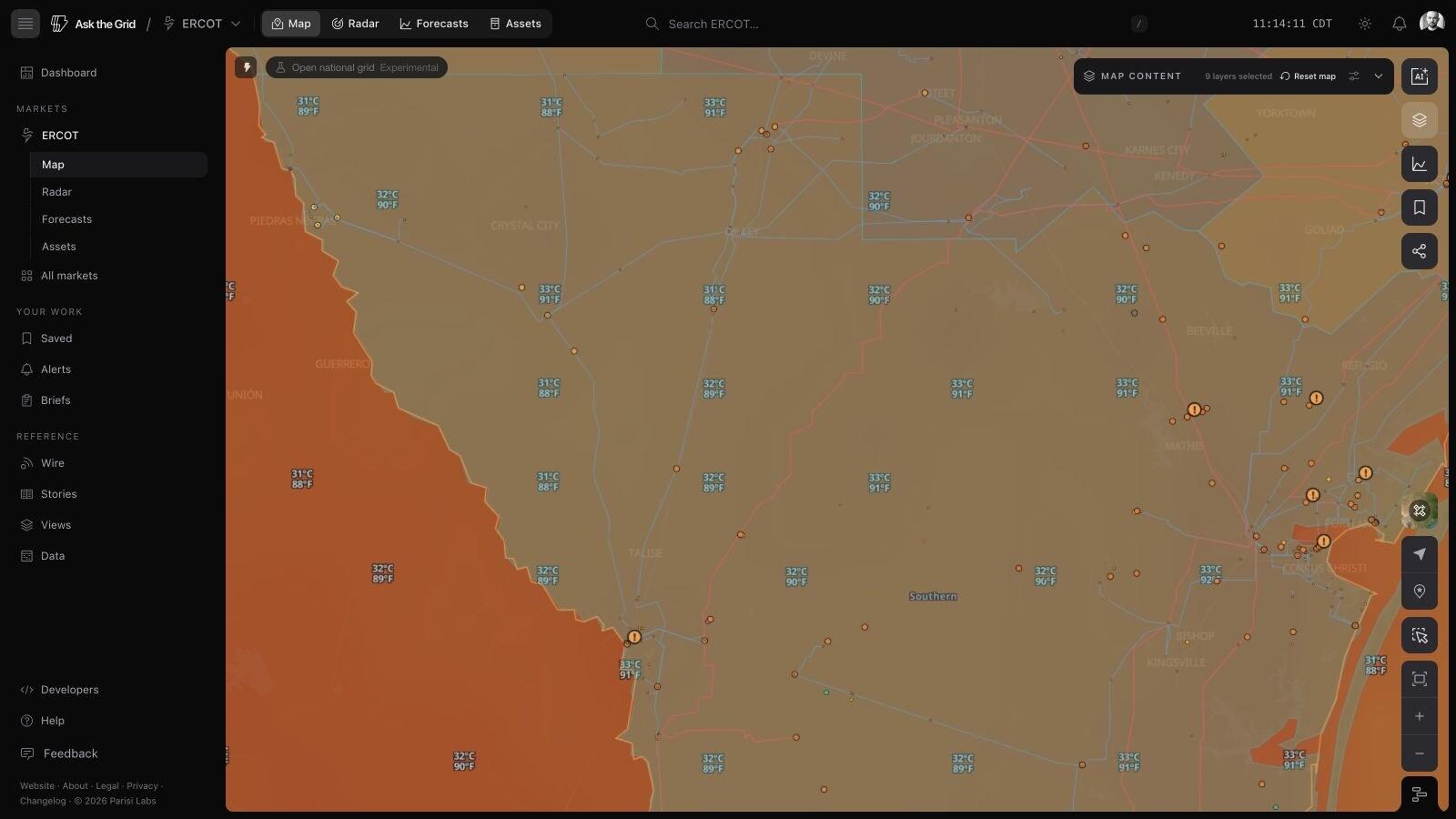Switch to the Map tab in top bar
Screen dimensions: 1456x819
291,24
